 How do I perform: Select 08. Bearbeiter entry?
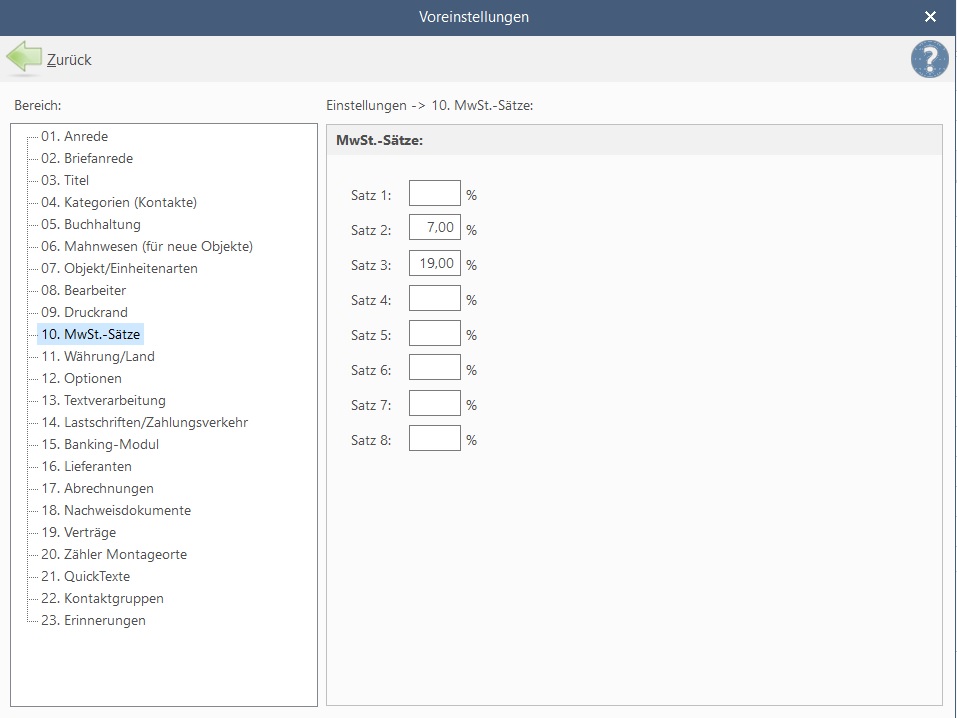click(x=84, y=290)
